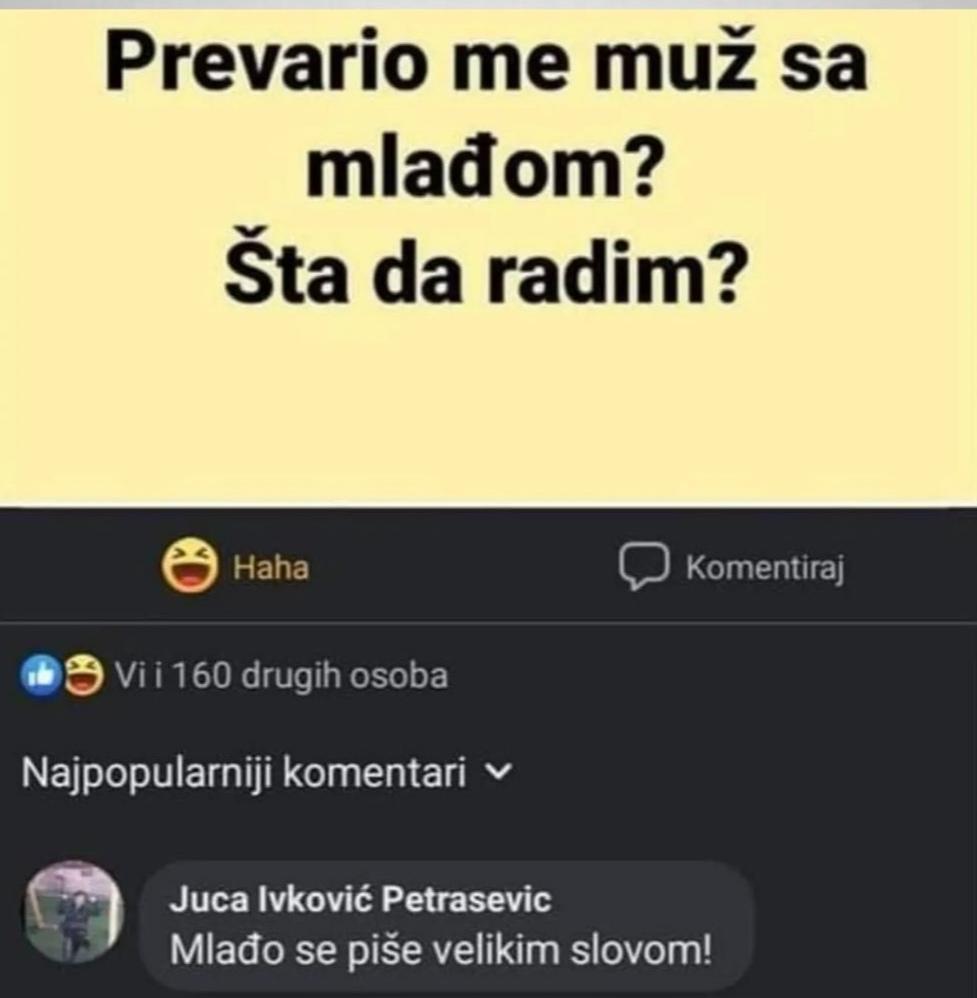View who reacted: Vi i 160 drugih osoba
The width and height of the screenshot is (977, 998).
click(281, 675)
